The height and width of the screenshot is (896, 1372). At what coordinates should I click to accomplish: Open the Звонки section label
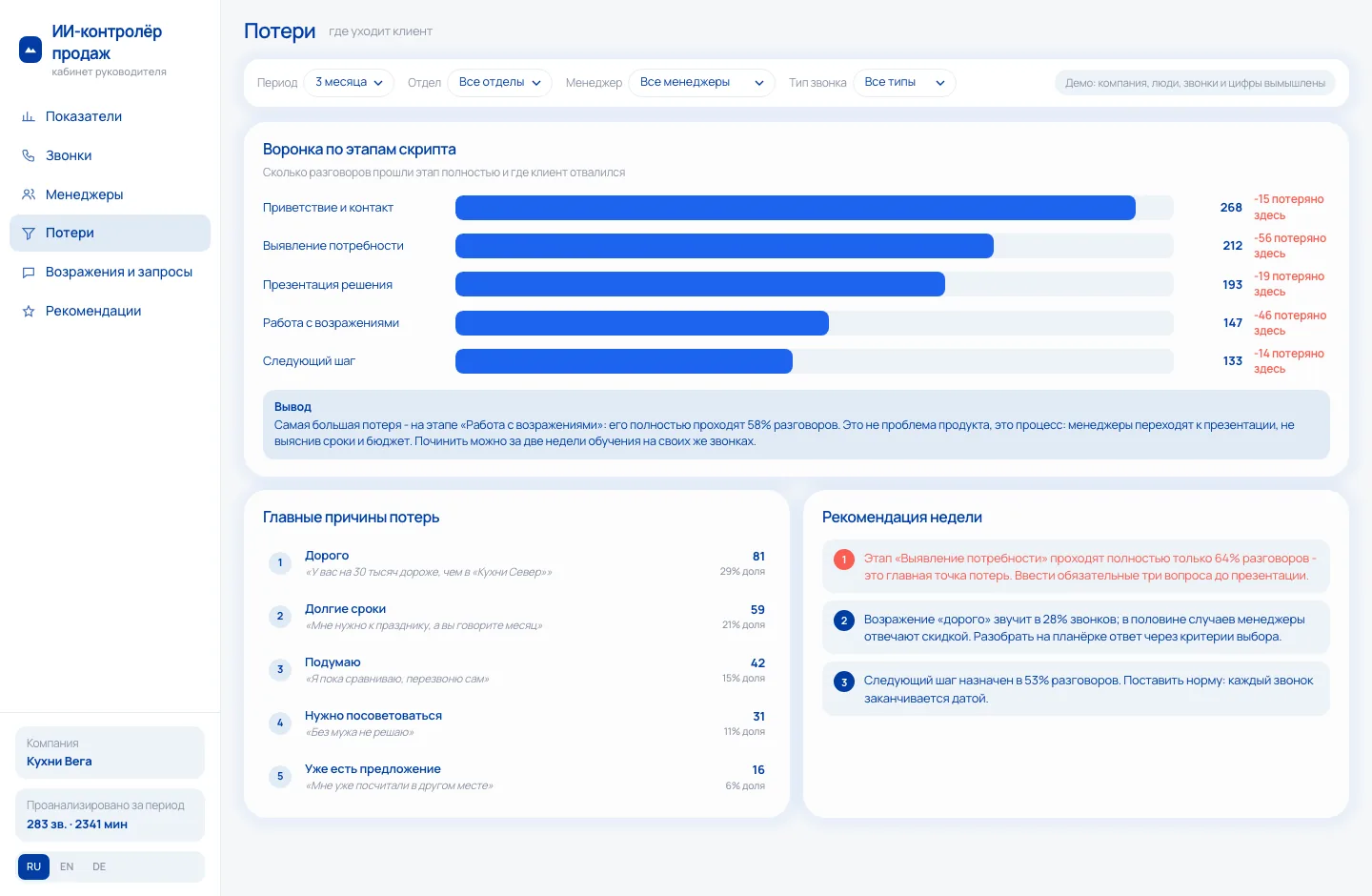pos(69,155)
